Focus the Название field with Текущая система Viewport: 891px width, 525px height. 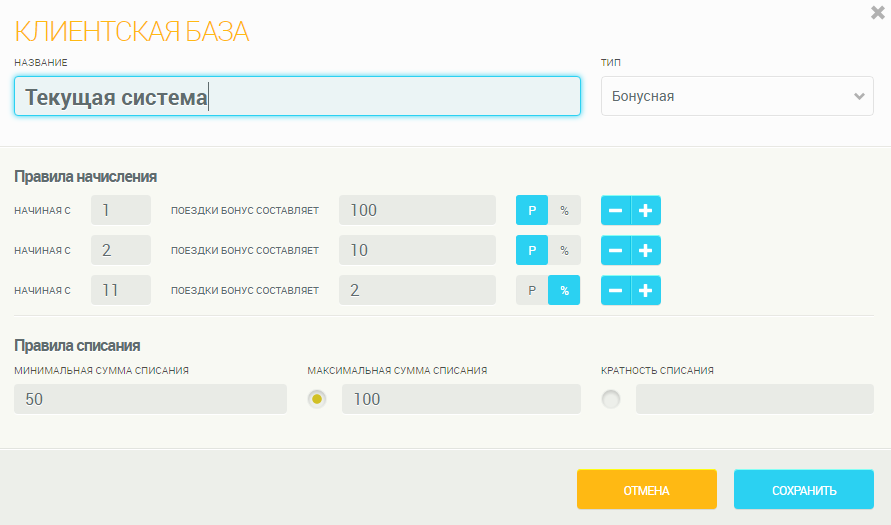pos(297,97)
